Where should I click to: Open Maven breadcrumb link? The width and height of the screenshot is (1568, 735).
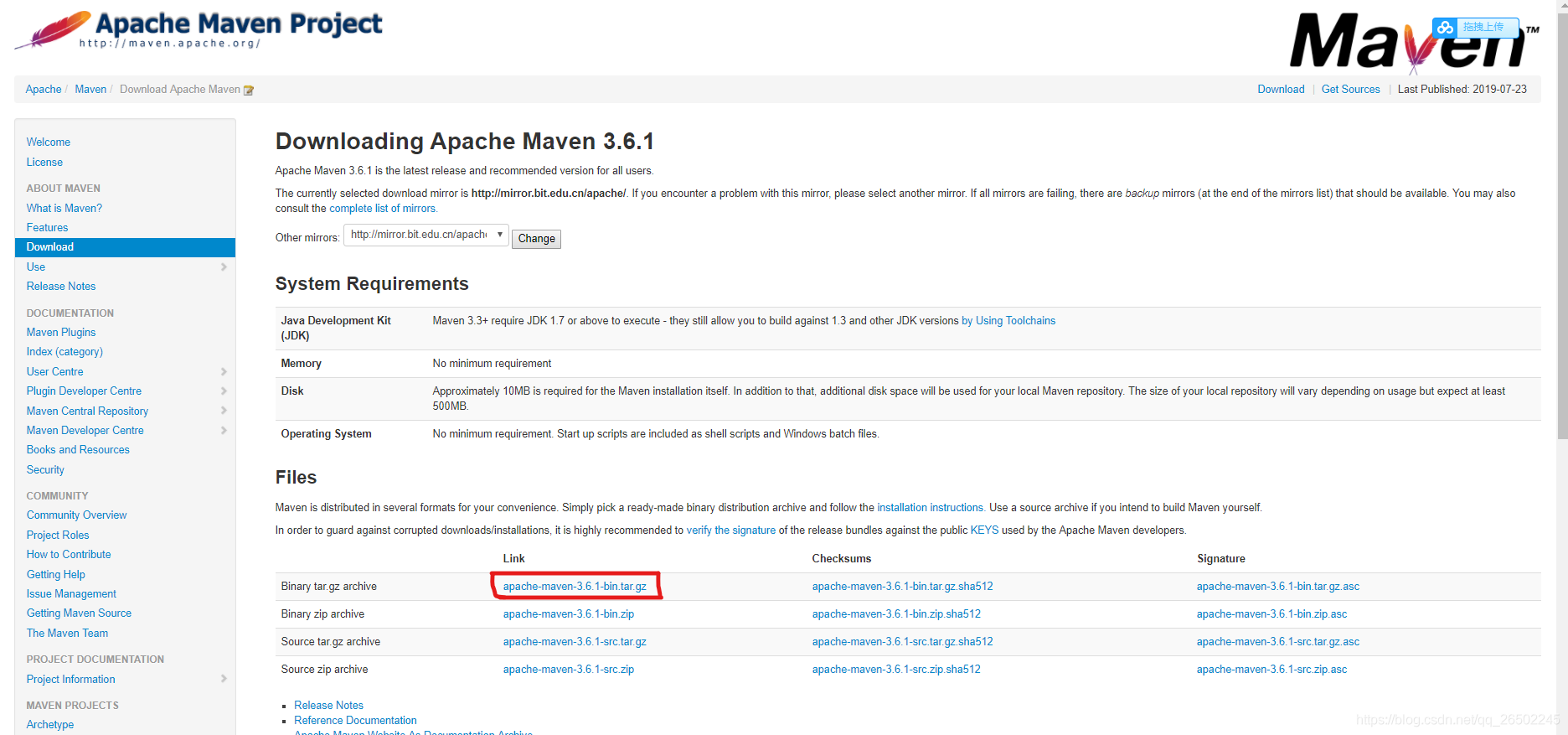(90, 90)
